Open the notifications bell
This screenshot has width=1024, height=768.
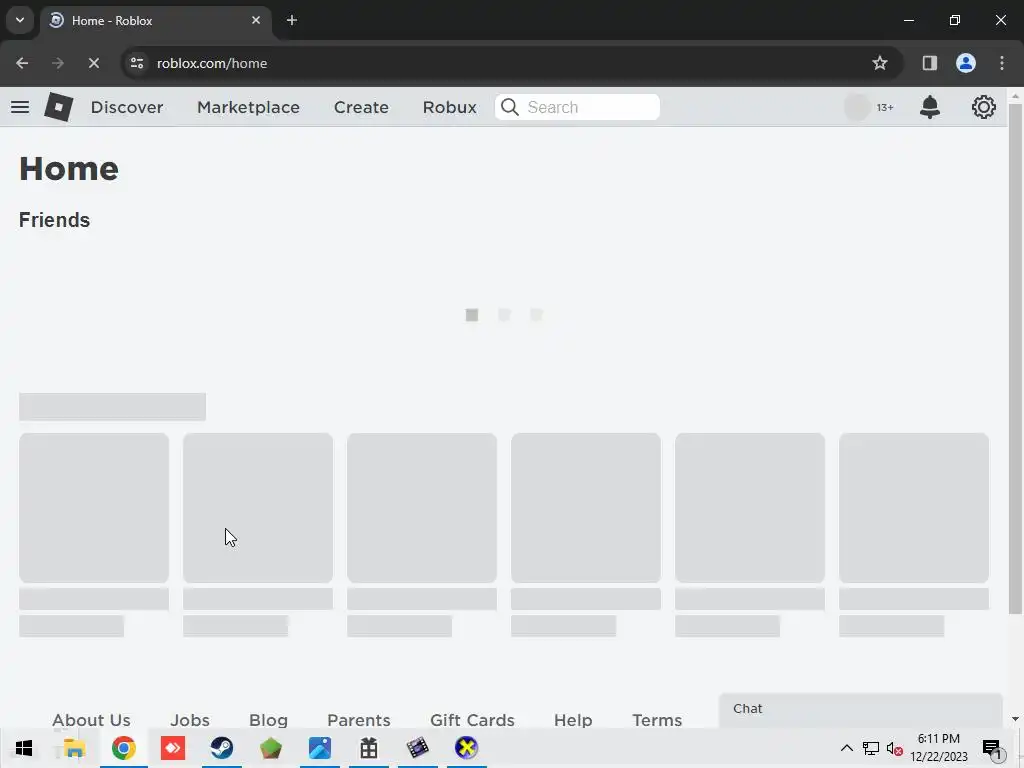pos(929,107)
